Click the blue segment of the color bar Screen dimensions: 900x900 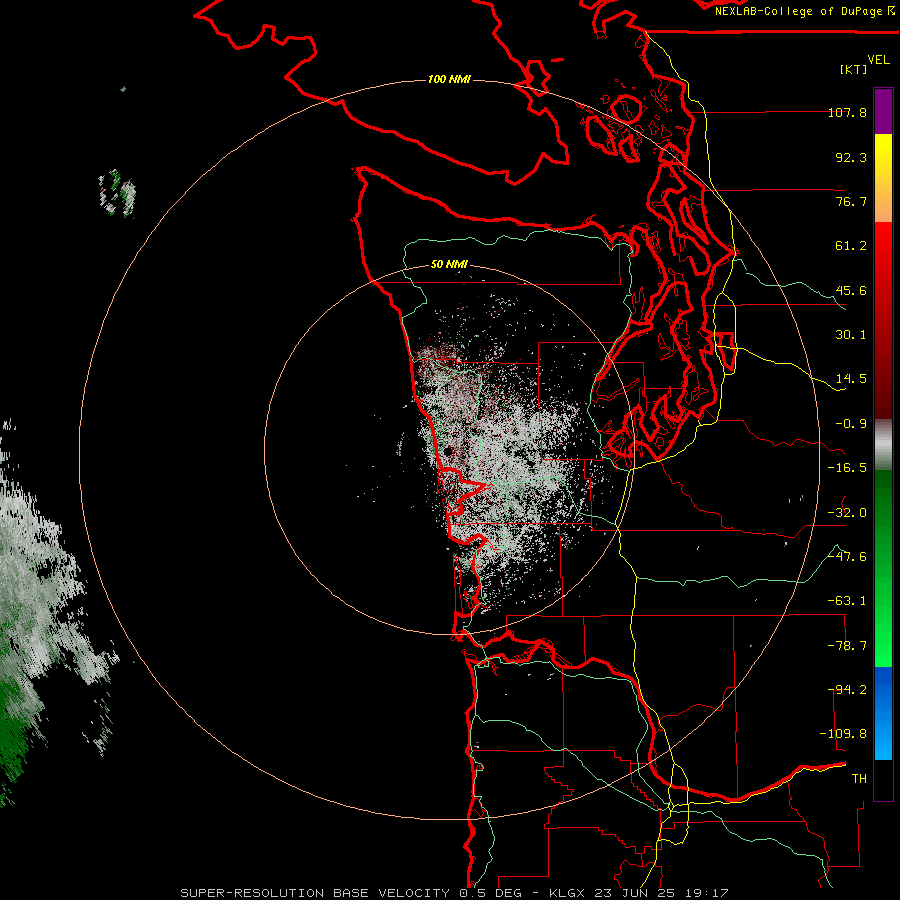[883, 713]
